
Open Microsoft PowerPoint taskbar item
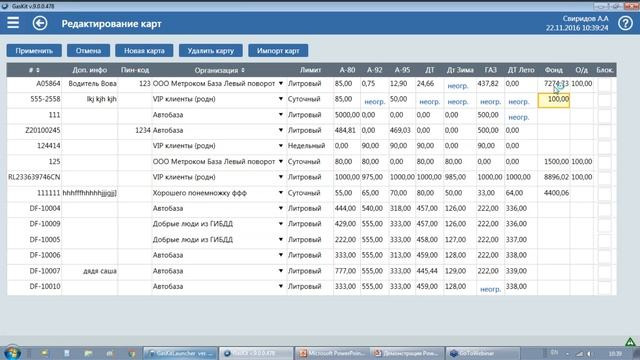click(x=332, y=353)
